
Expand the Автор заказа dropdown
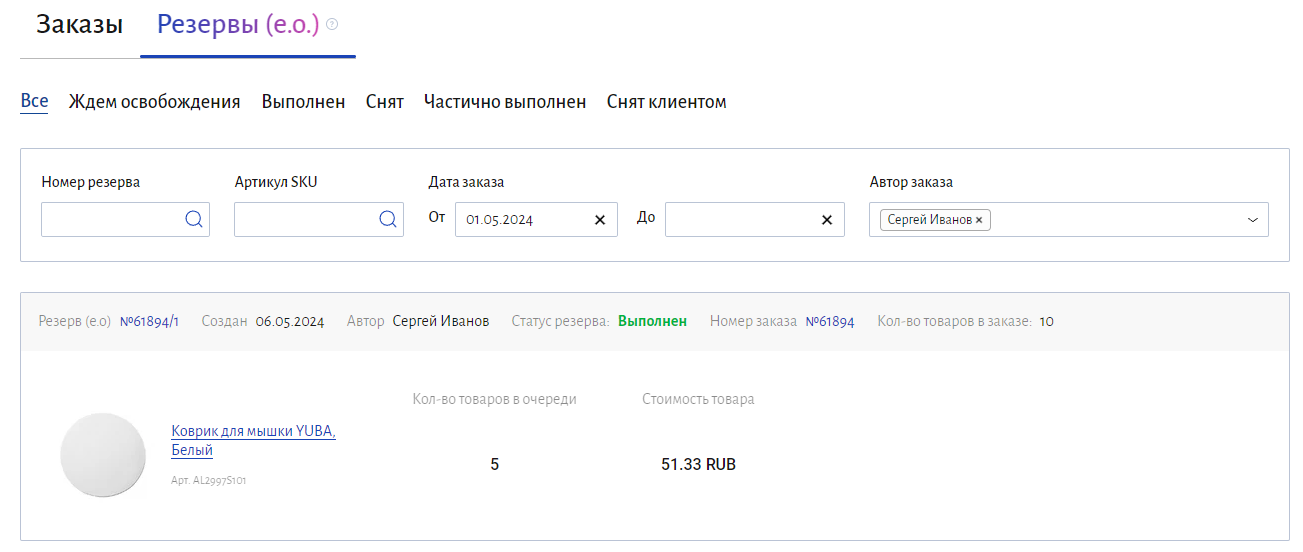tap(1253, 220)
